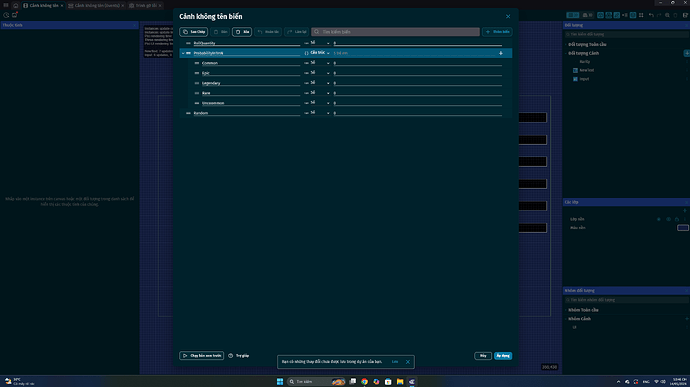This screenshot has width=690, height=387.
Task: Click the Hủy cancel button
Action: pyautogui.click(x=483, y=356)
